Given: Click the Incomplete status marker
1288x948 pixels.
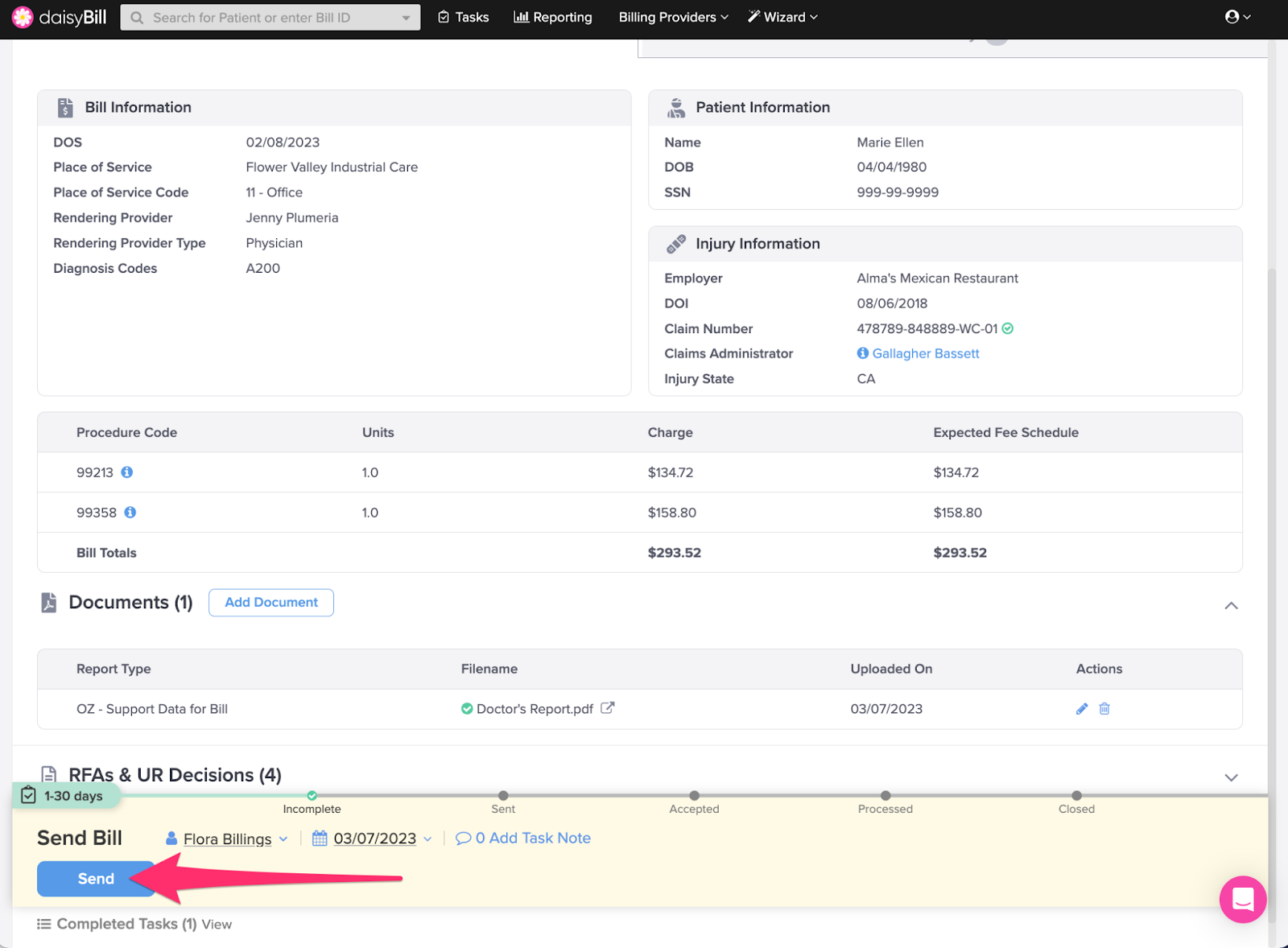Looking at the screenshot, I should tap(312, 796).
